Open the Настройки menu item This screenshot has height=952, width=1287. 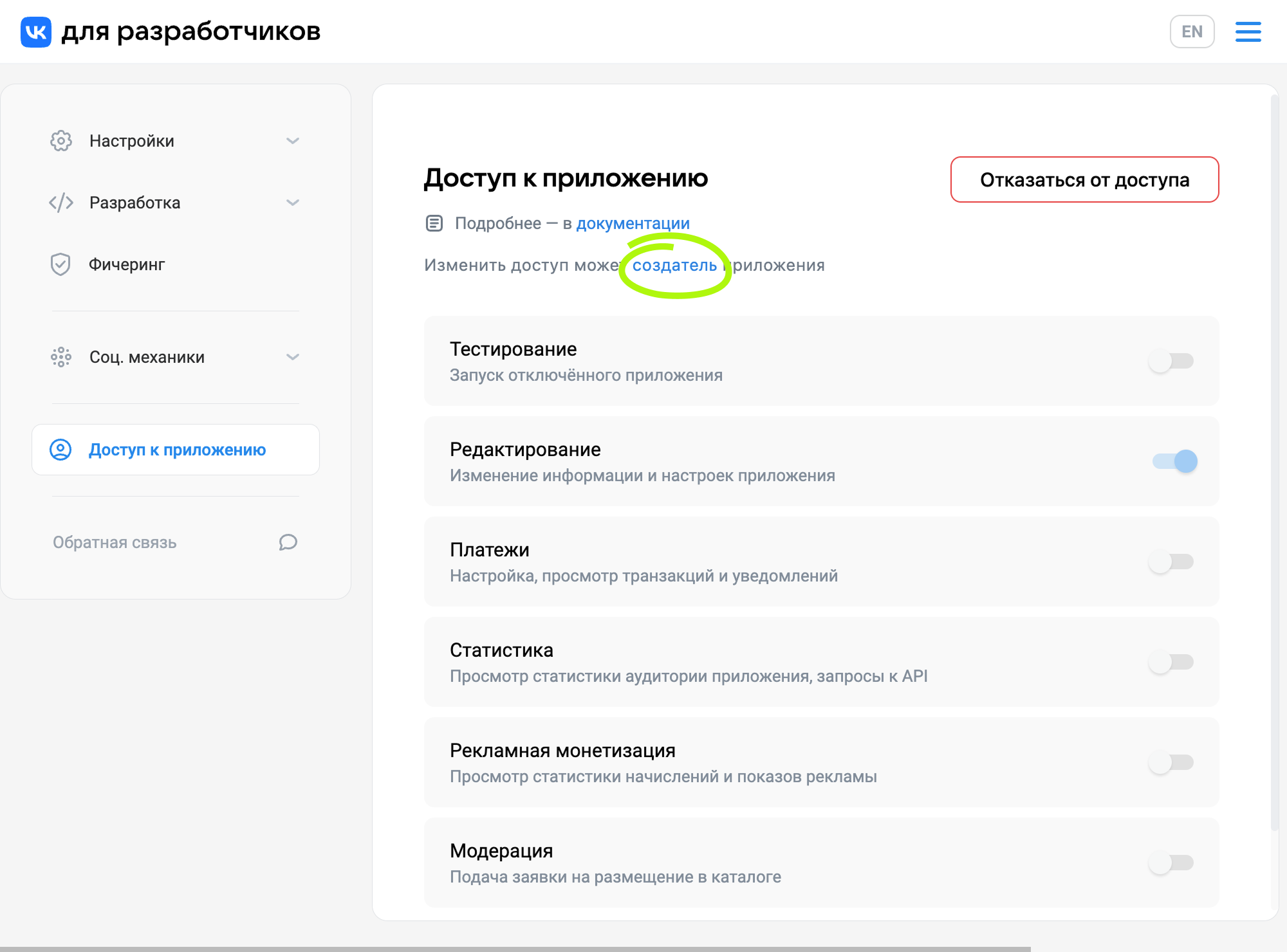(x=176, y=141)
